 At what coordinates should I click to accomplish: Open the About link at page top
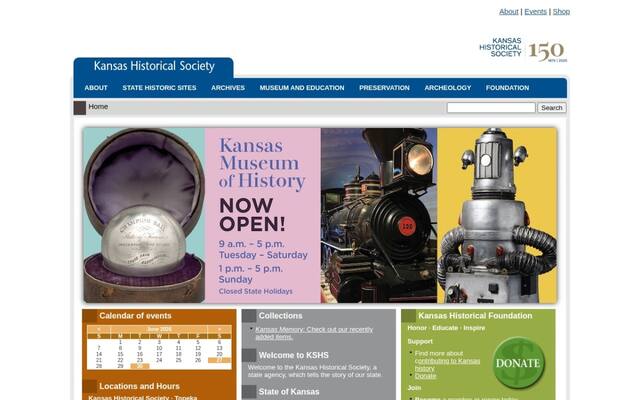coord(509,11)
